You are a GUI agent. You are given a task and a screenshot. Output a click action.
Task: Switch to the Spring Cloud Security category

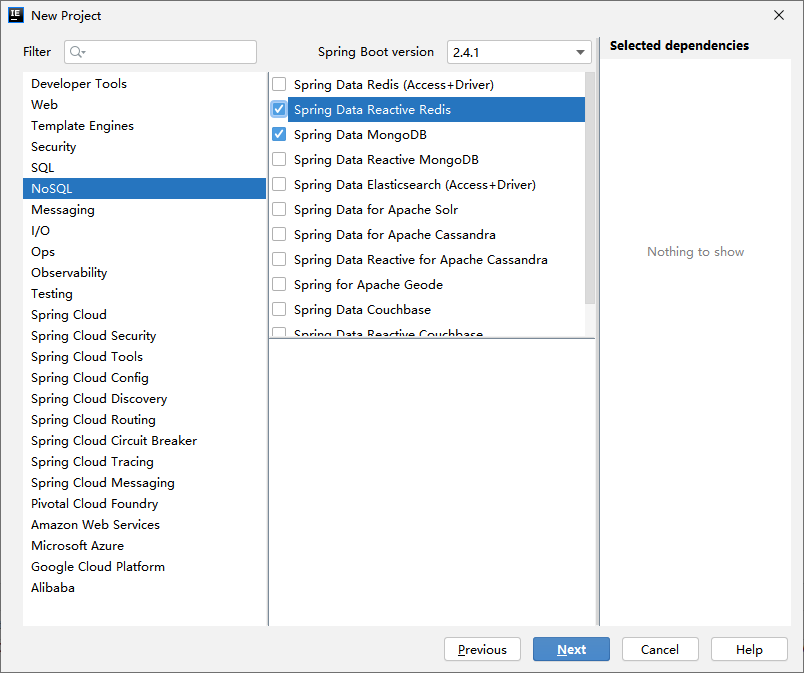coord(93,335)
